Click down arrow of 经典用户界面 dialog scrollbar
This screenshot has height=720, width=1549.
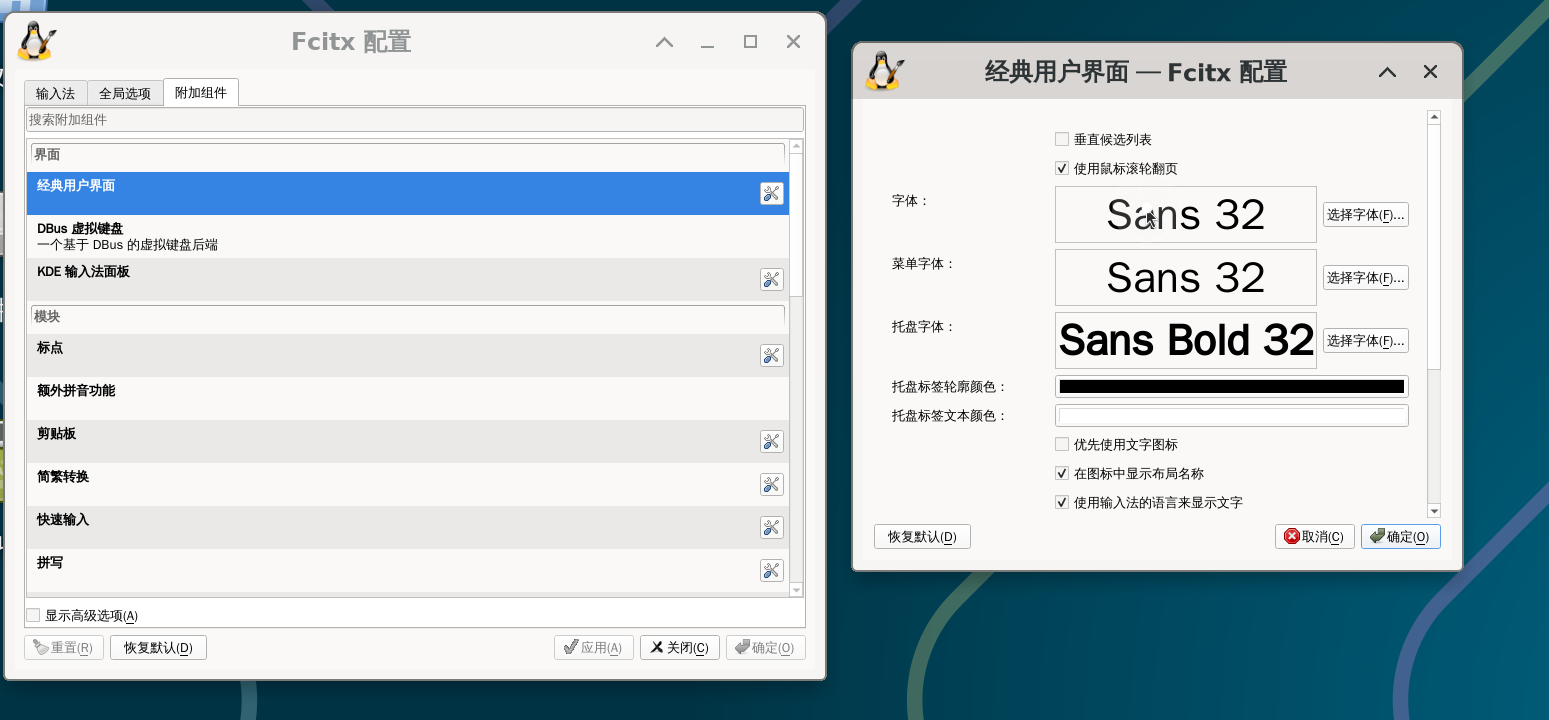(x=1434, y=510)
